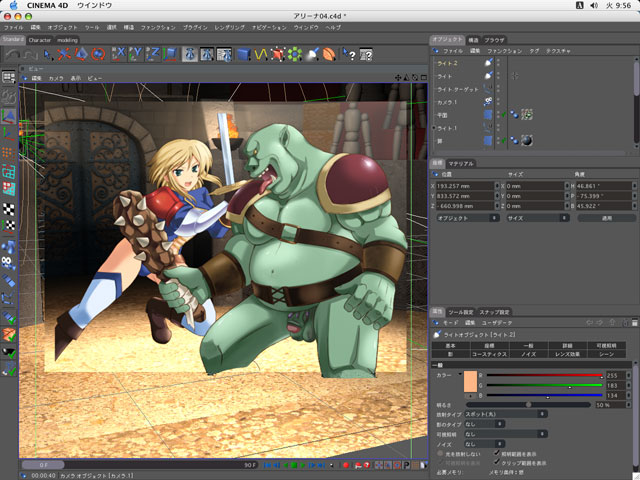Image resolution: width=640 pixels, height=480 pixels.
Task: Switch to the ブラウザ tab
Action: 494,40
